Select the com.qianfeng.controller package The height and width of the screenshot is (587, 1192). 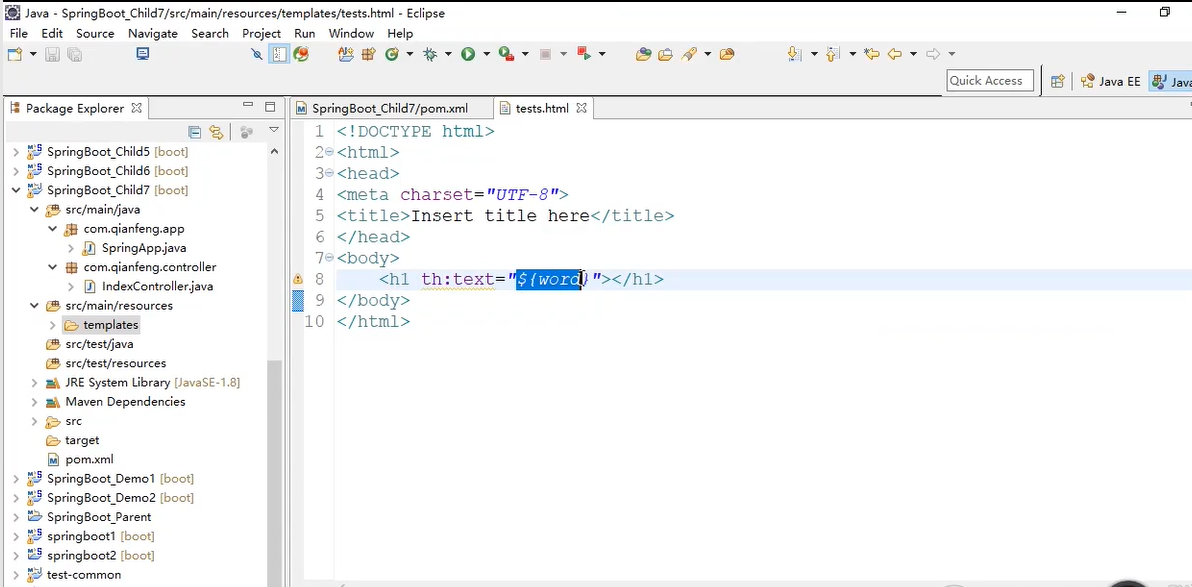(150, 267)
